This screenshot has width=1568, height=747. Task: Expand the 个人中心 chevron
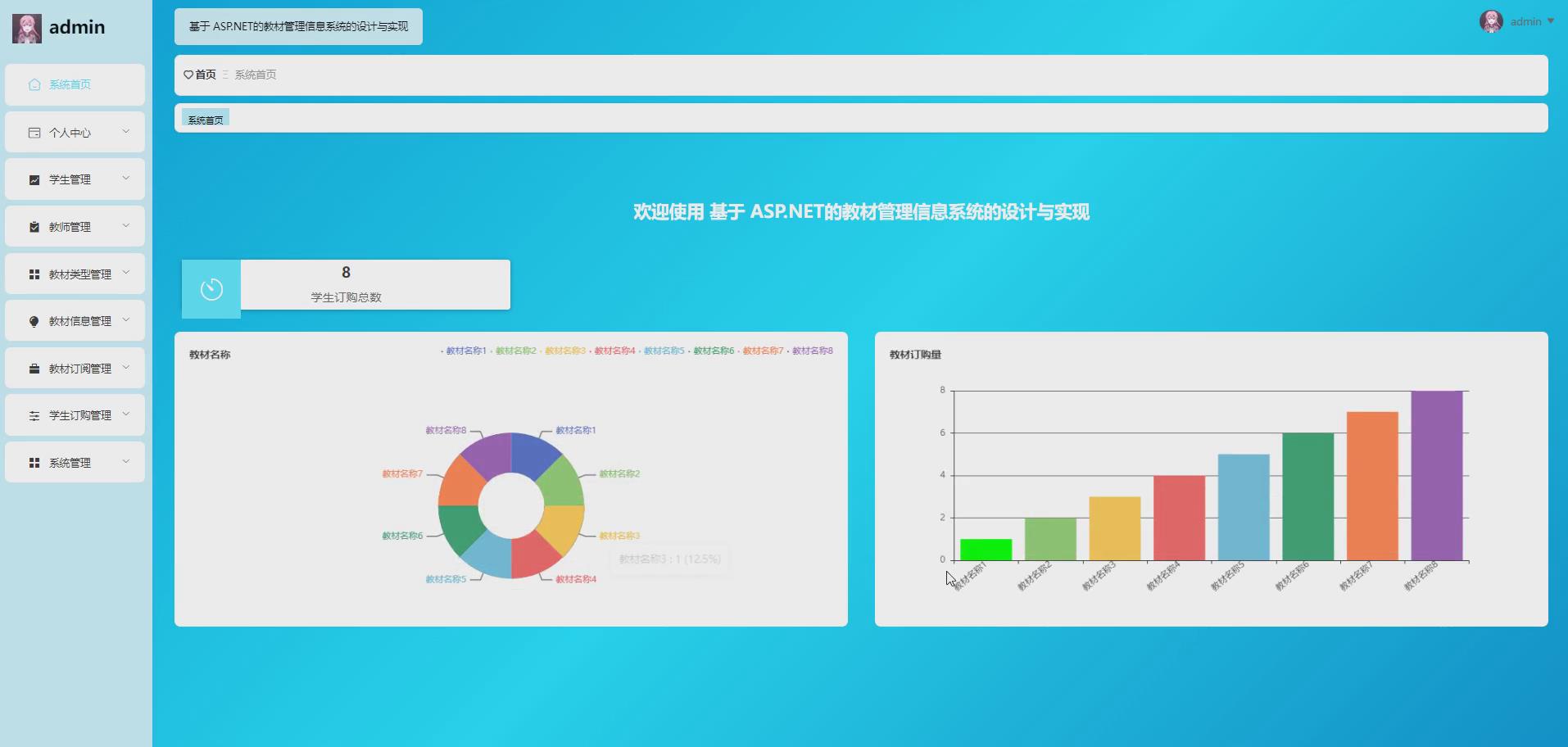(126, 131)
